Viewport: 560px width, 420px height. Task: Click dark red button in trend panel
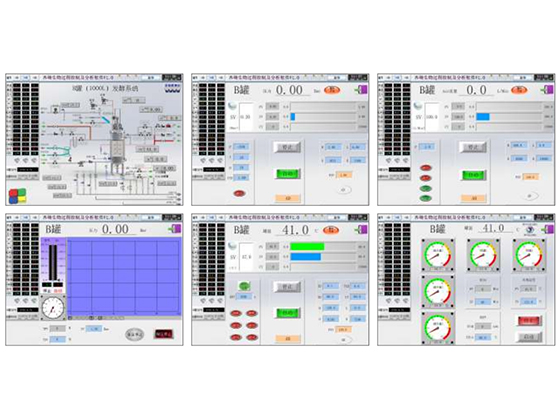(164, 334)
